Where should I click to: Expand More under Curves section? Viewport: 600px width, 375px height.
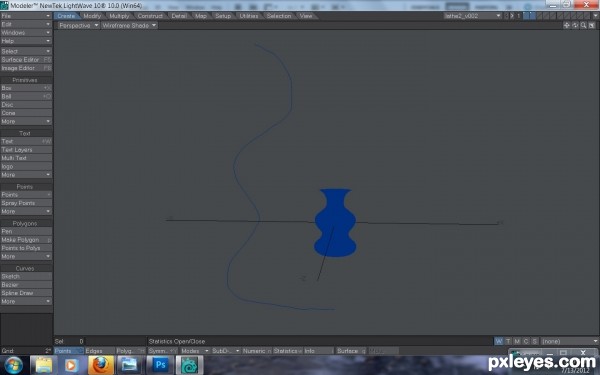pos(26,302)
